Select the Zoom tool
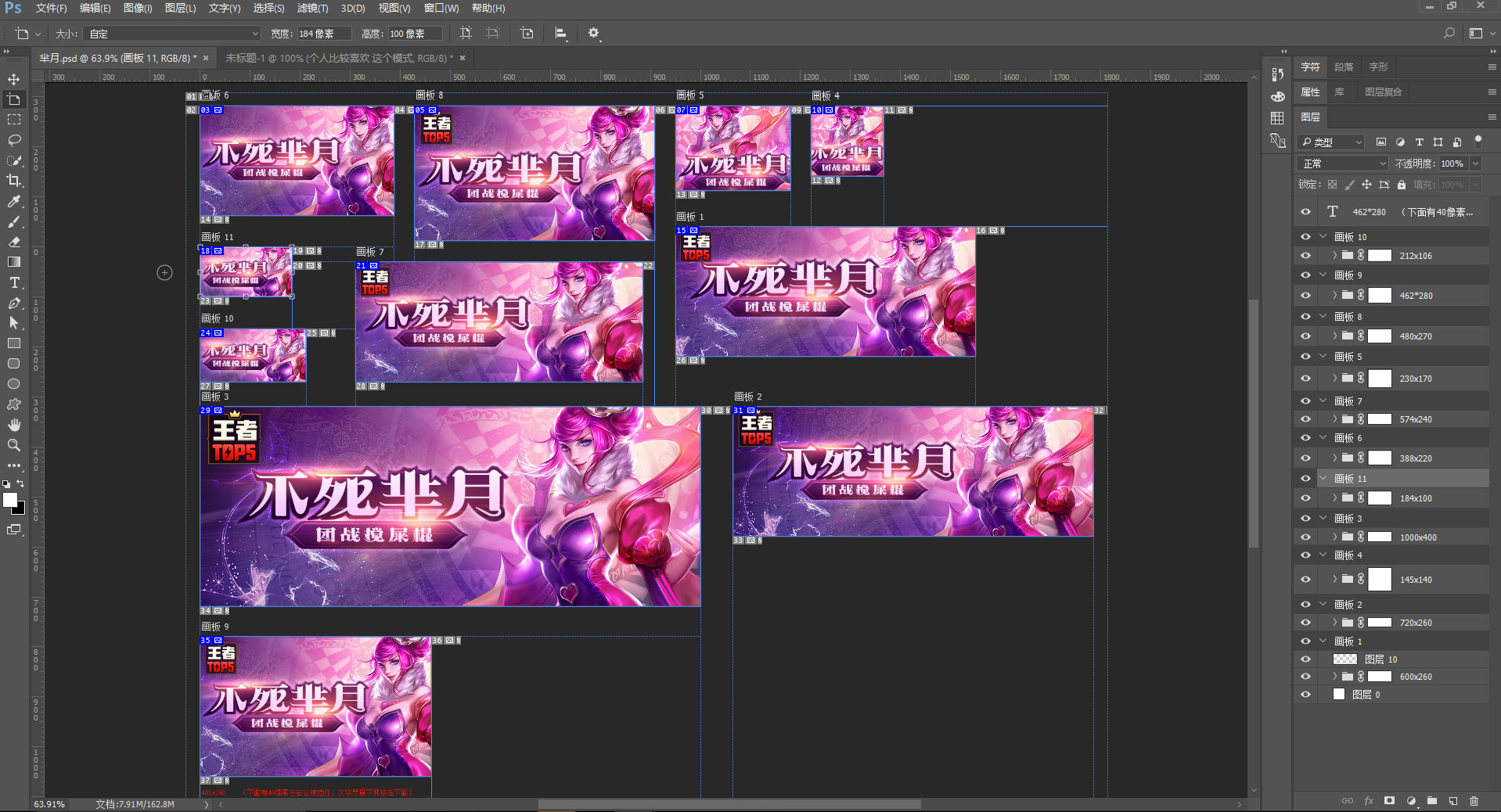Image resolution: width=1501 pixels, height=812 pixels. tap(14, 445)
